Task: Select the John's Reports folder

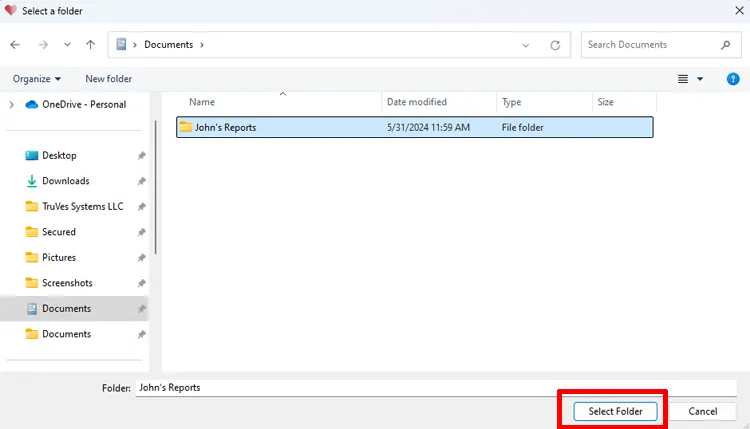Action: (x=225, y=127)
